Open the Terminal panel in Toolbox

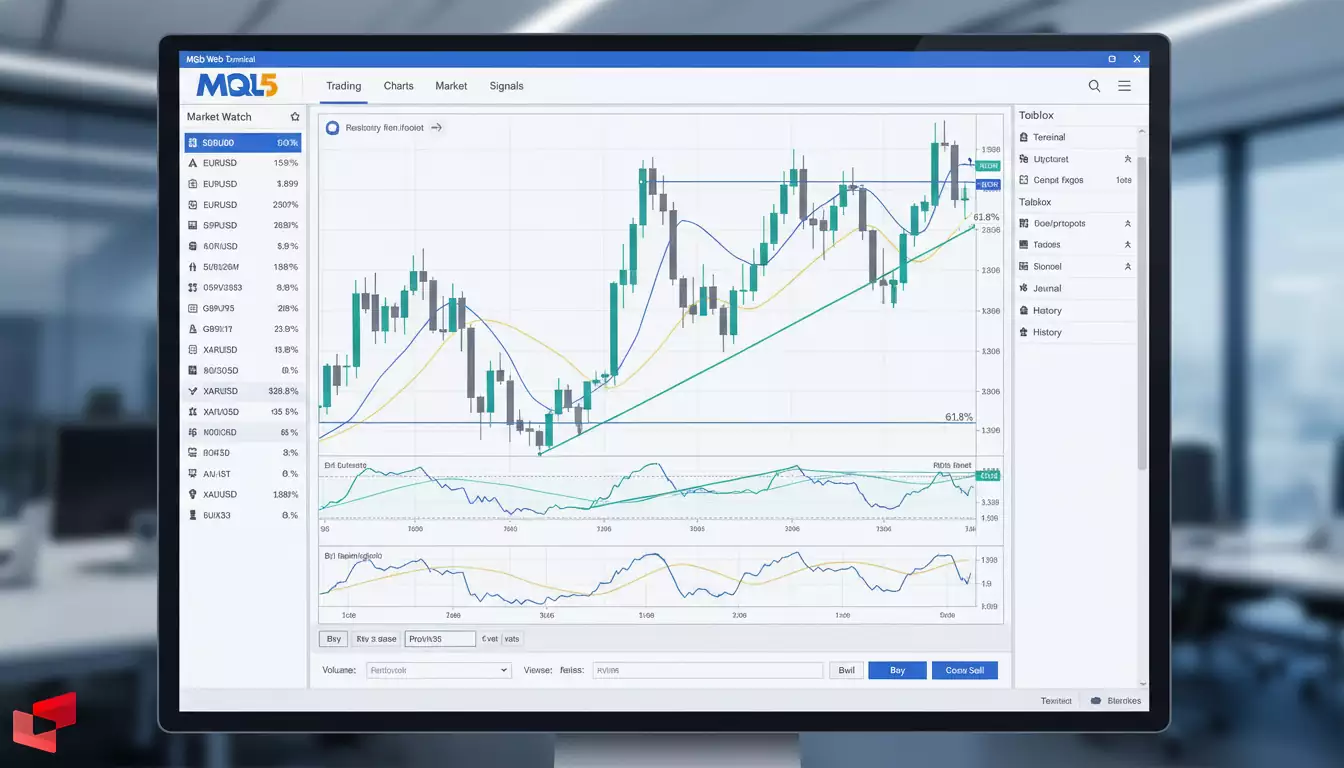1048,137
